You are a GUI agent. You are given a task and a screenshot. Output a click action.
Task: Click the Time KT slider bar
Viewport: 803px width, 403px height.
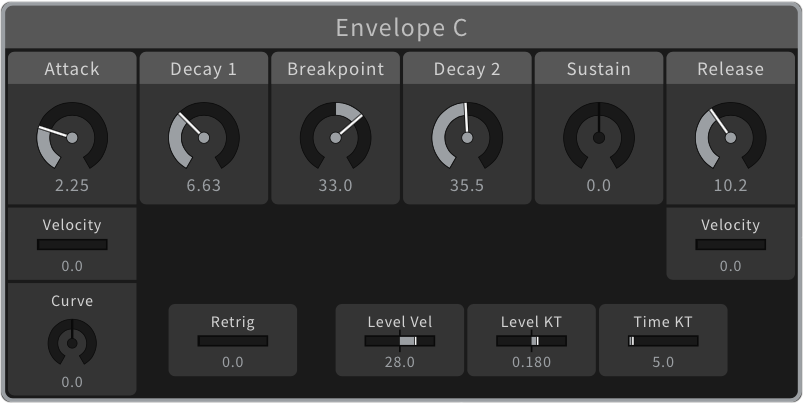tap(663, 341)
